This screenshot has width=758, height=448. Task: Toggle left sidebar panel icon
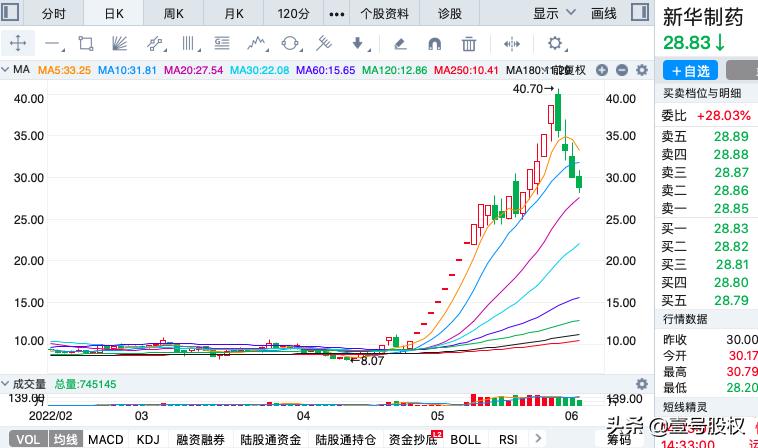(10, 12)
